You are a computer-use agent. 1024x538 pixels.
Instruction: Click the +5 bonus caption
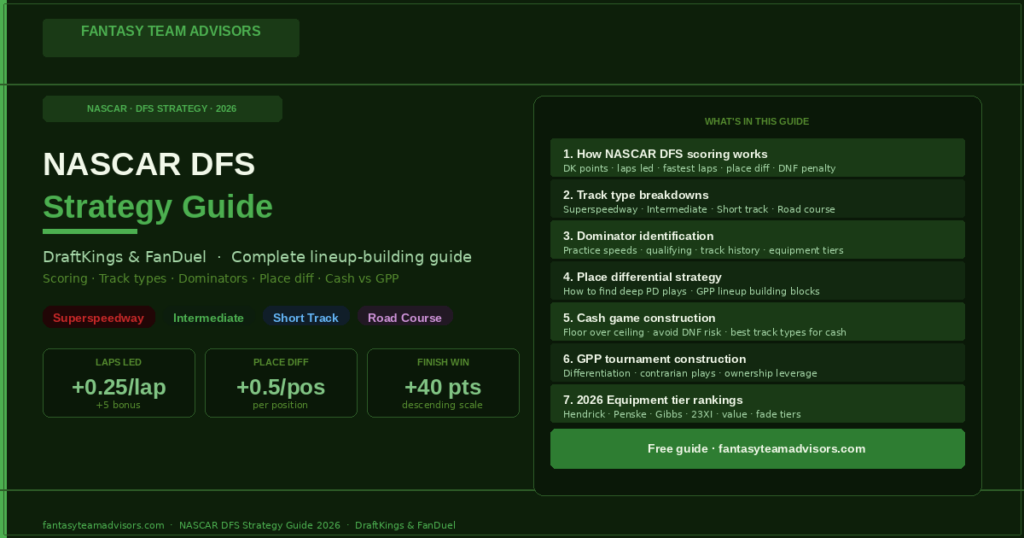(x=118, y=405)
